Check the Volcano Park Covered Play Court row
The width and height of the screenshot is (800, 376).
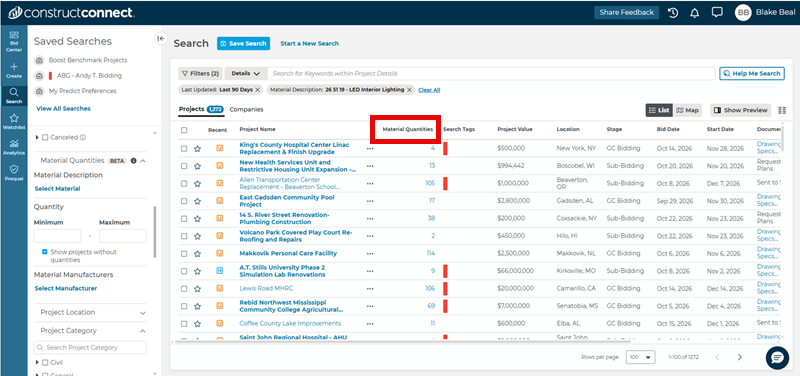point(184,236)
